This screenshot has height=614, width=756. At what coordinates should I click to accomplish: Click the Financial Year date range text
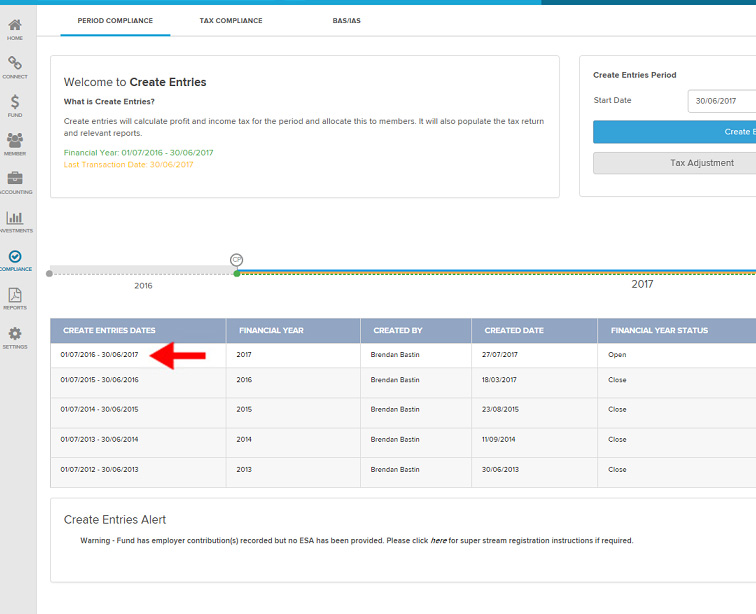coord(138,152)
